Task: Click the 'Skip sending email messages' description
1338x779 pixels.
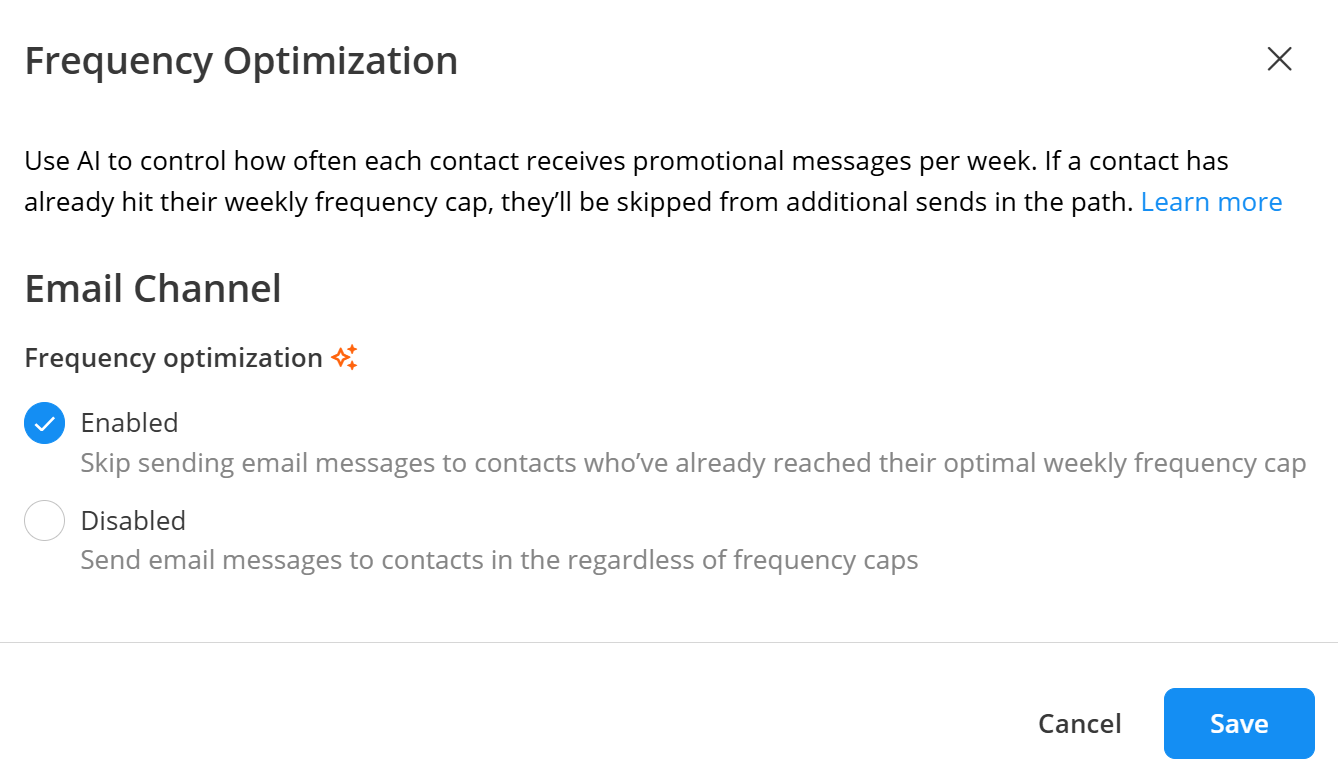Action: pos(693,464)
